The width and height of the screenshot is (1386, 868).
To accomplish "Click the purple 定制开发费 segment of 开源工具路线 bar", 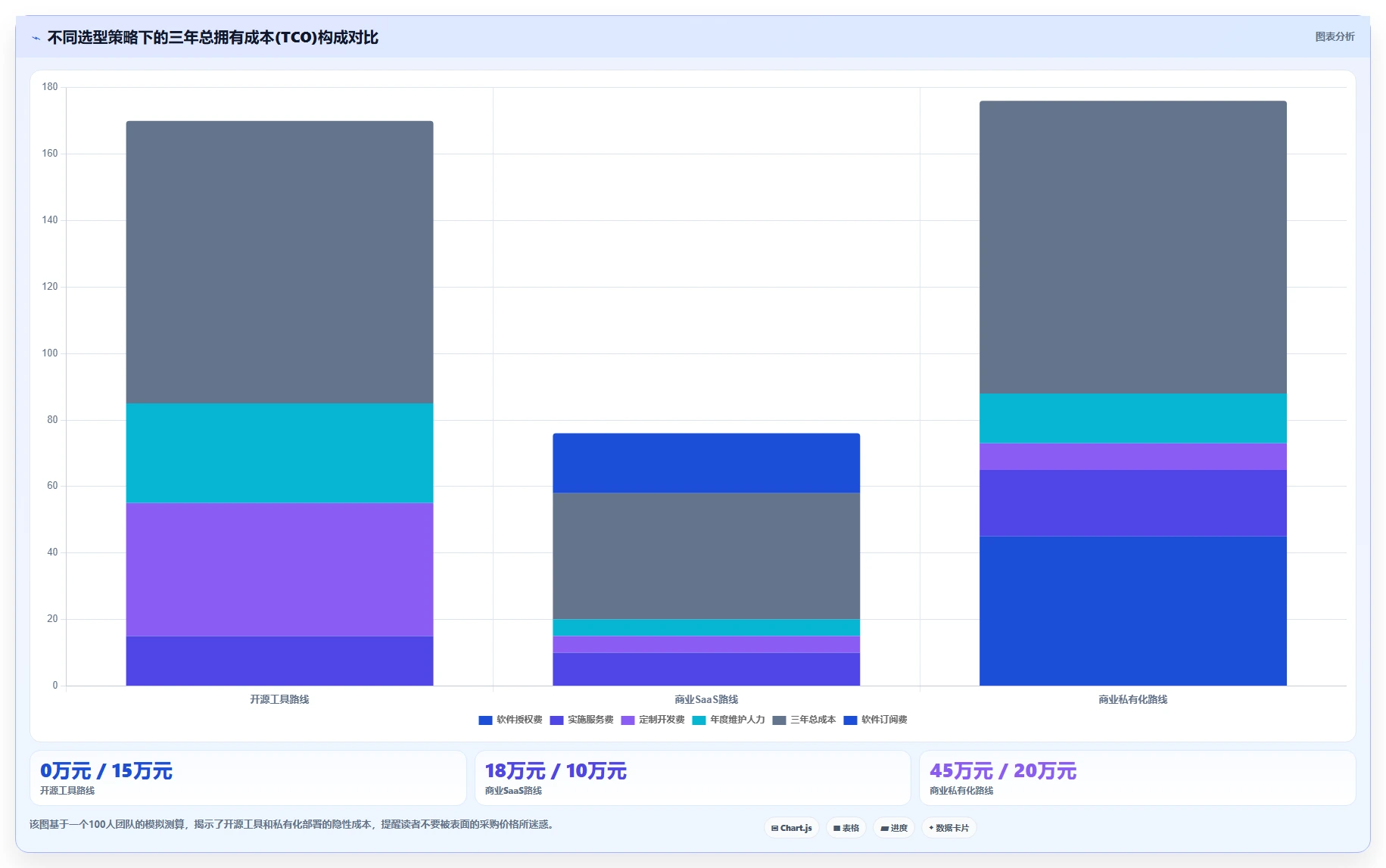I will click(279, 570).
